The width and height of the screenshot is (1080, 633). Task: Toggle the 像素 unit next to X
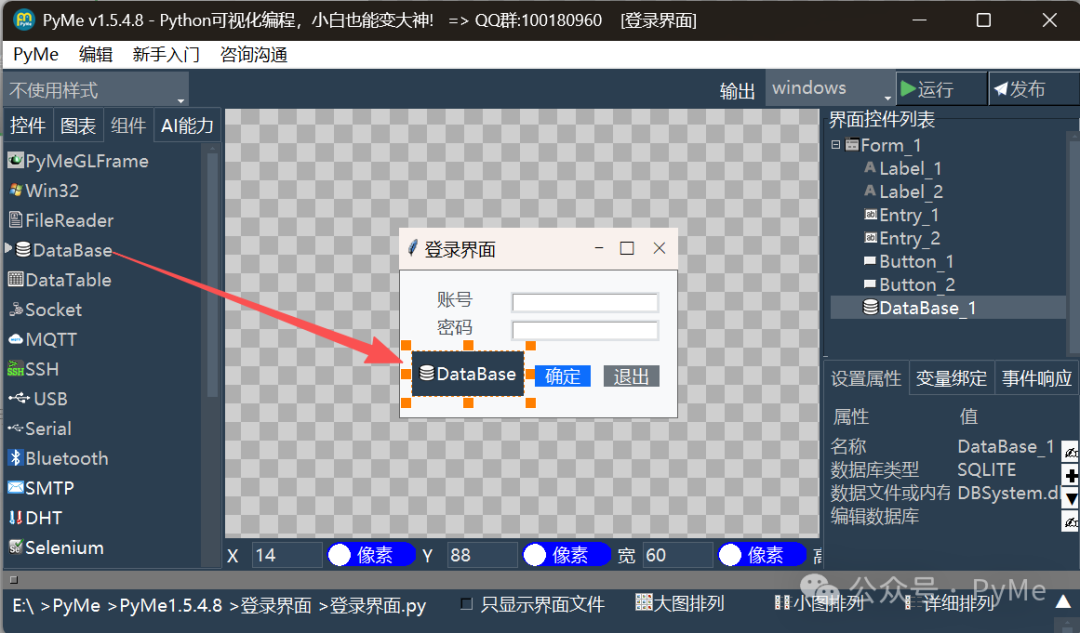pos(371,554)
